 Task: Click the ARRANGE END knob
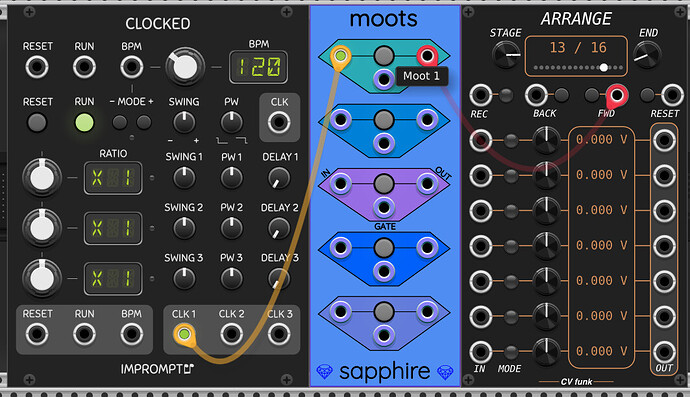[x=647, y=55]
